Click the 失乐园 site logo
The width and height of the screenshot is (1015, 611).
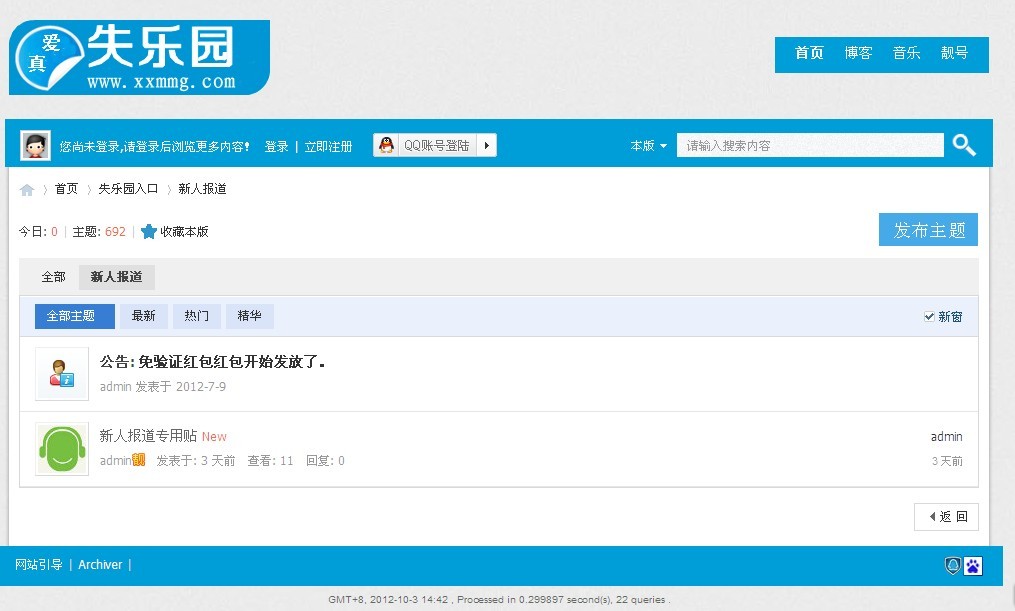click(139, 57)
